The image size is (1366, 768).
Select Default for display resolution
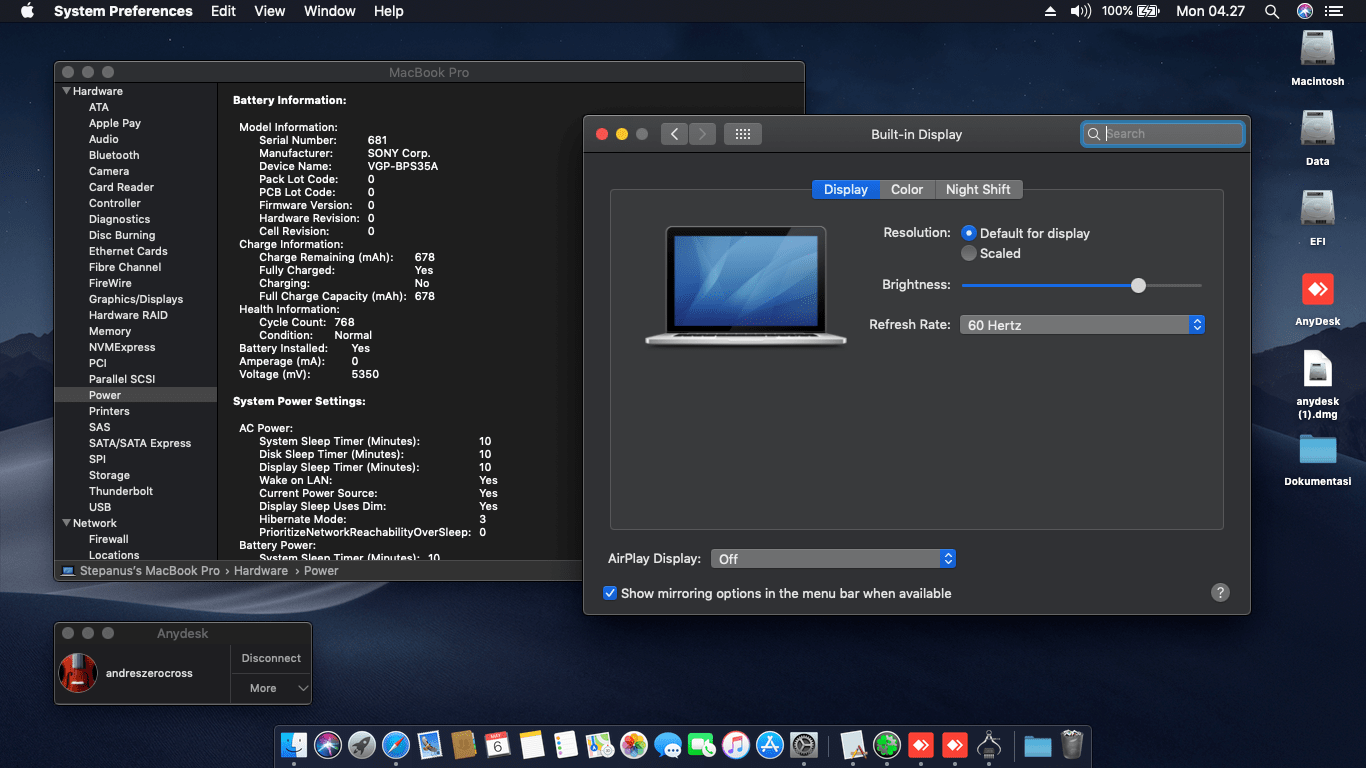click(969, 233)
